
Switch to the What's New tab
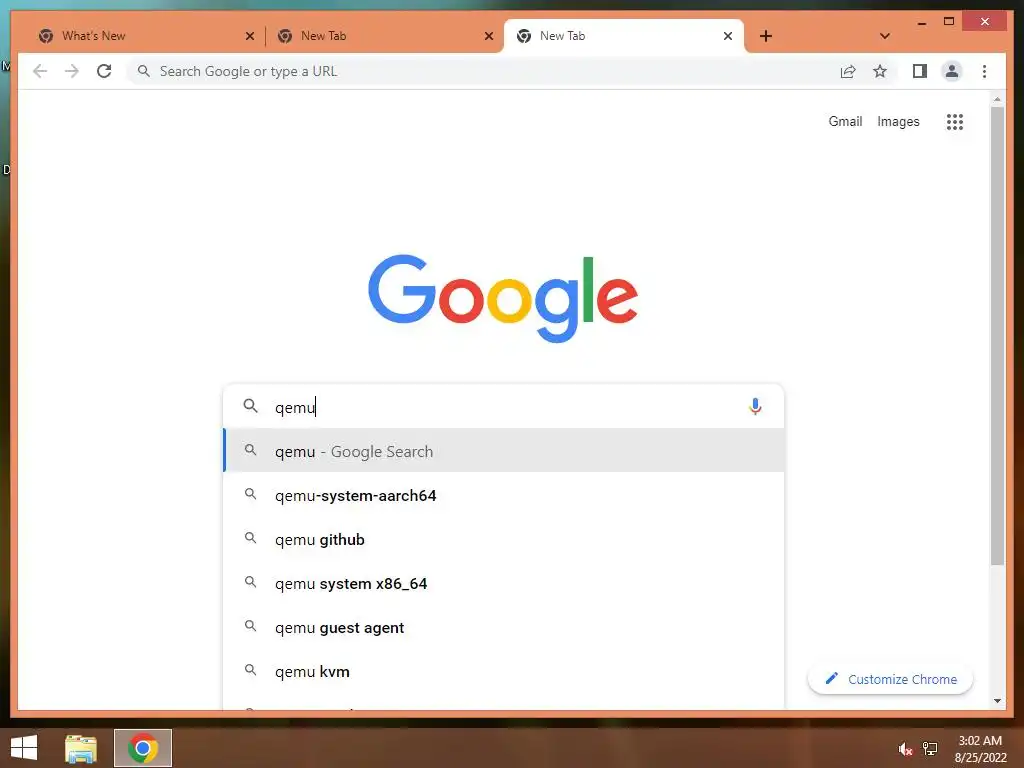[x=144, y=36]
